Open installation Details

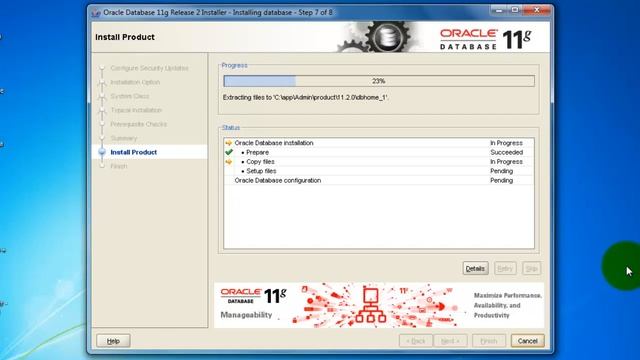(x=475, y=268)
